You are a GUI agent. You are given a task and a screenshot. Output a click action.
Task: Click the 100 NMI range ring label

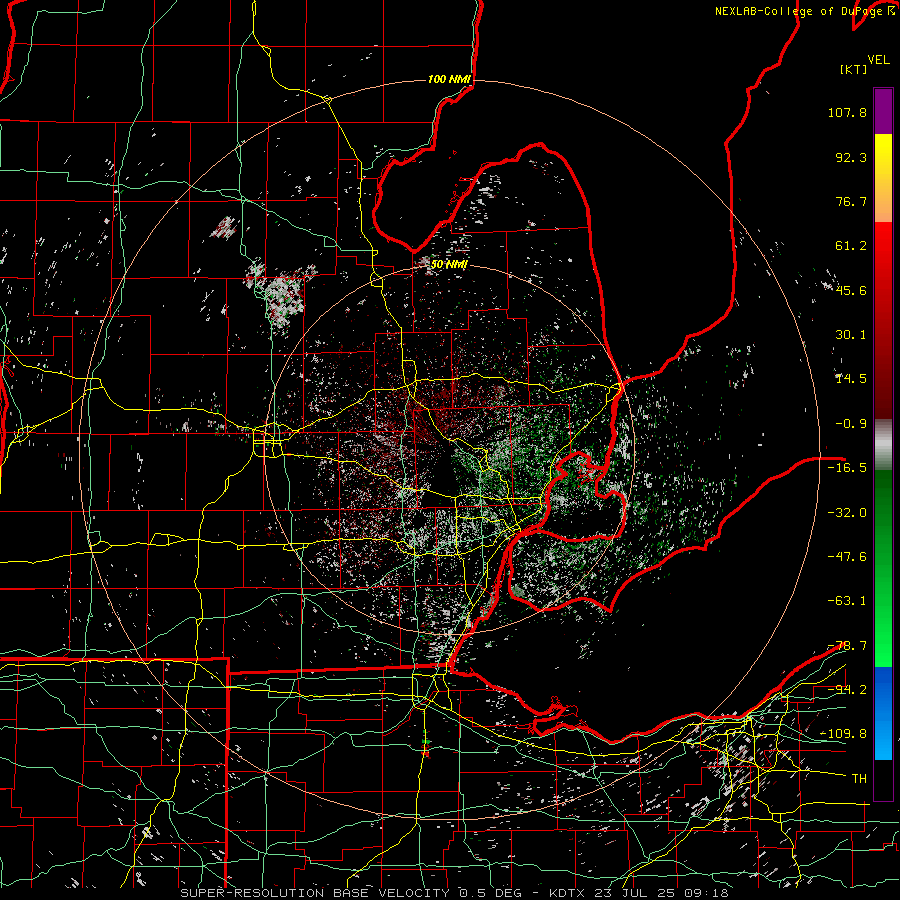tap(449, 79)
